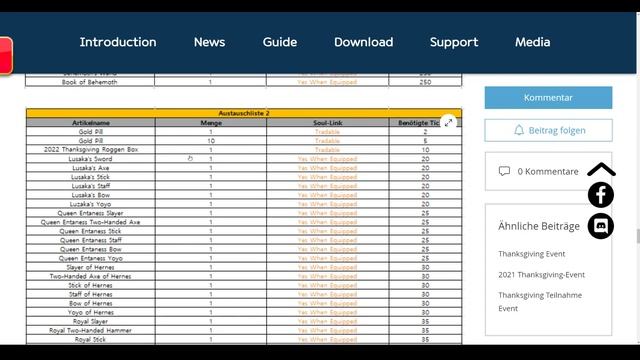Screen dimensions: 640x360
Task: Click the bell icon in Beitrag folgen
Action: point(519,130)
